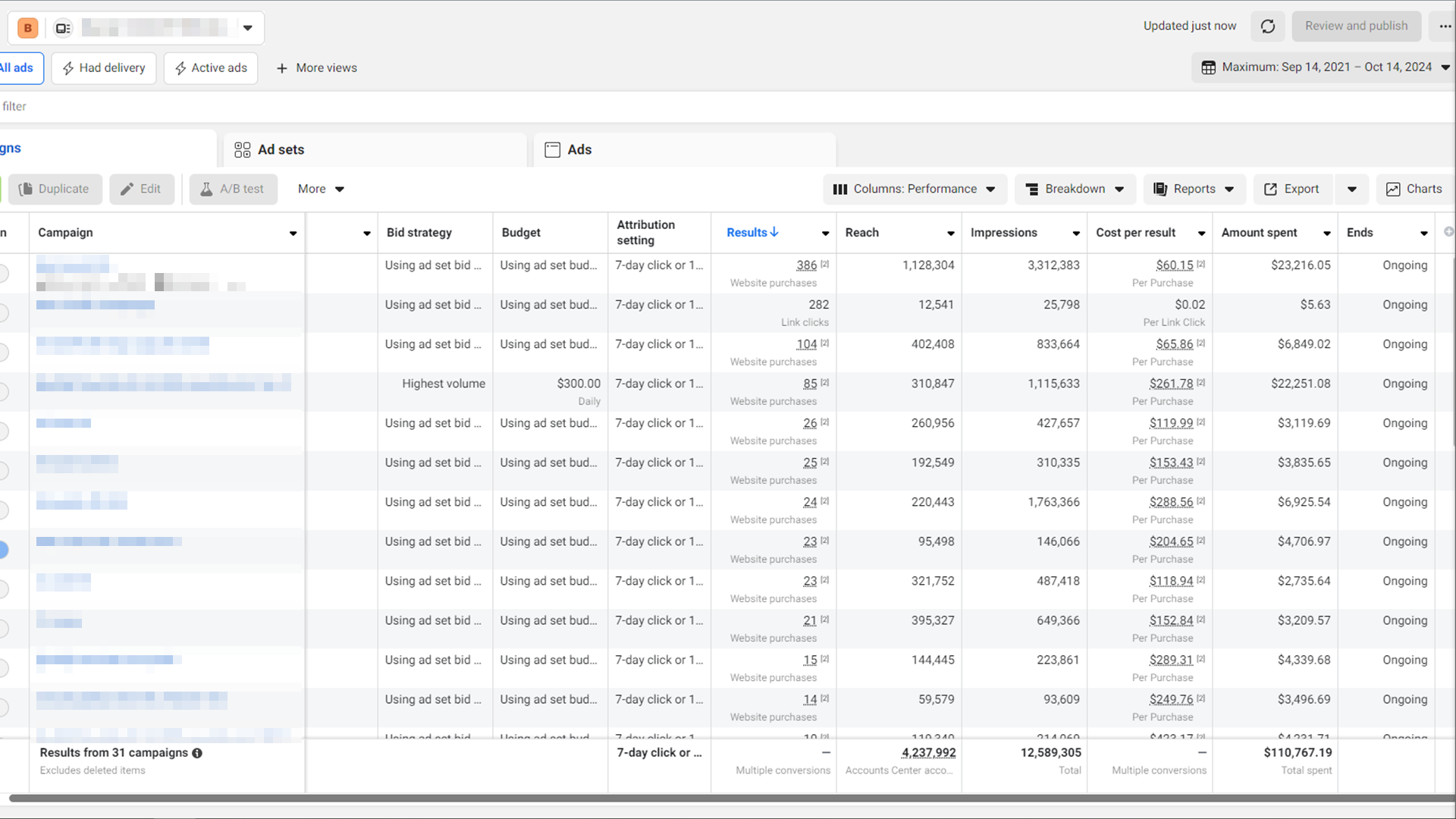Select checkbox of the first campaign row
Image resolution: width=1456 pixels, height=819 pixels.
[3, 273]
